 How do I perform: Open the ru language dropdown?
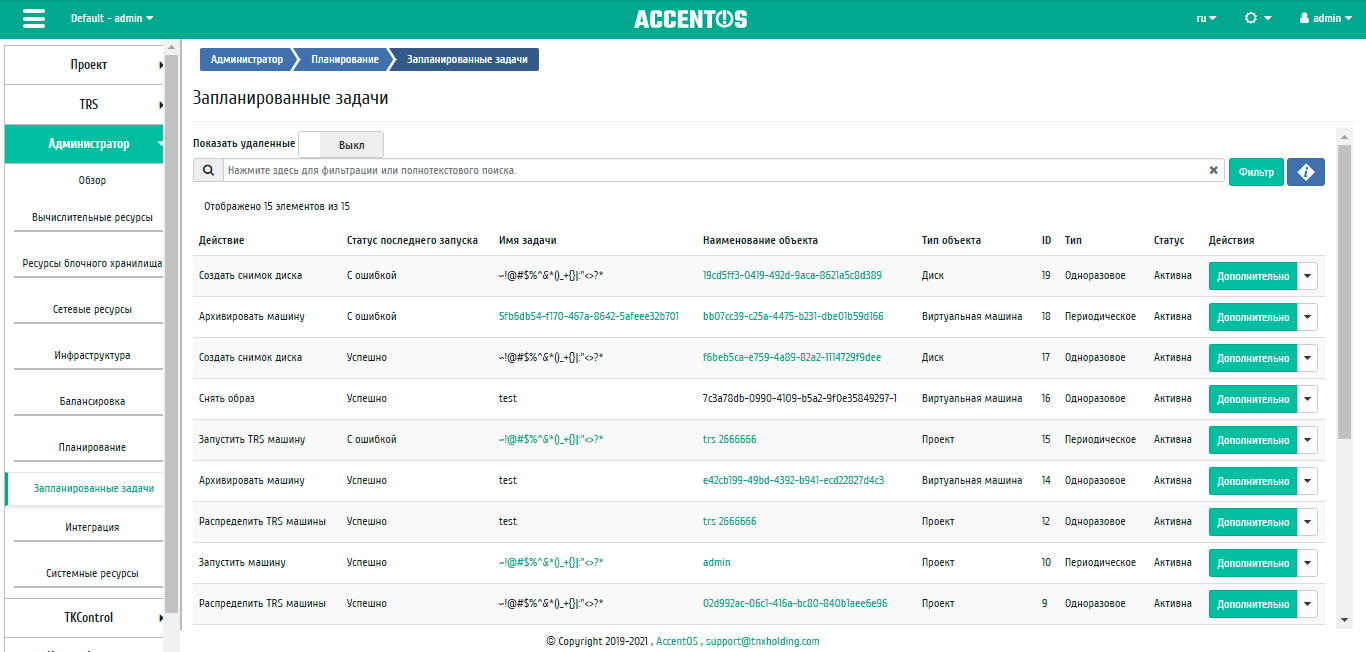[x=1206, y=18]
